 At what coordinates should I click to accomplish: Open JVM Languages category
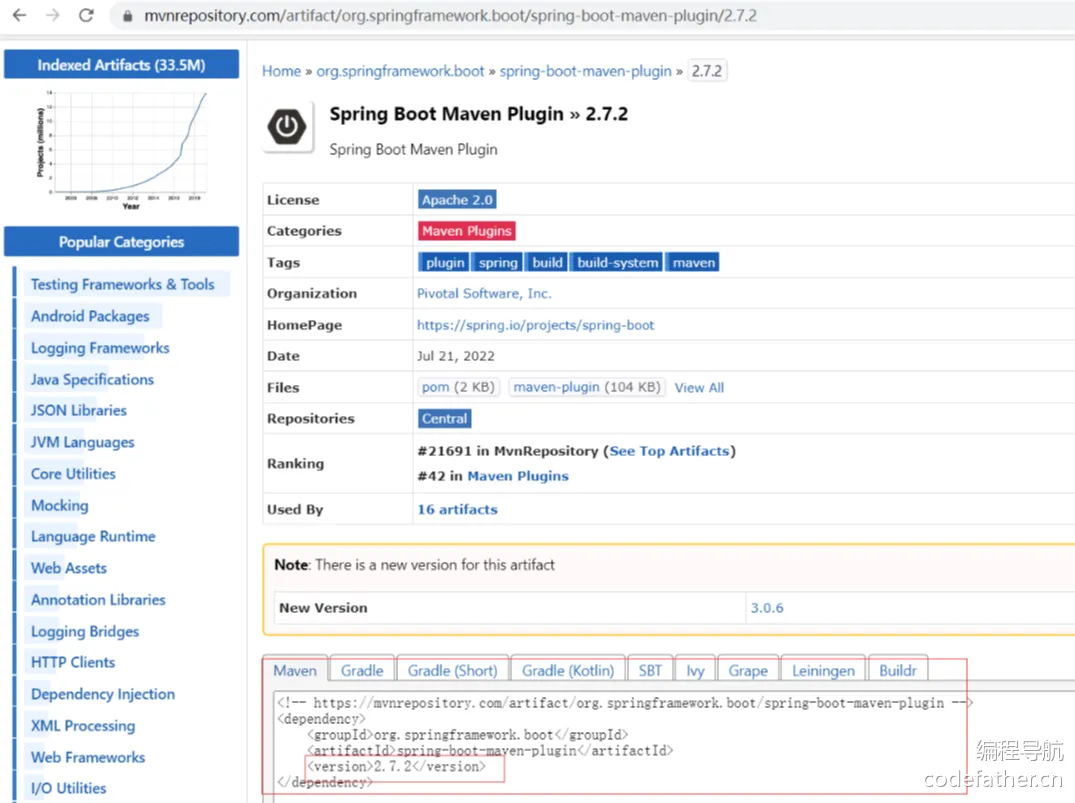(82, 442)
